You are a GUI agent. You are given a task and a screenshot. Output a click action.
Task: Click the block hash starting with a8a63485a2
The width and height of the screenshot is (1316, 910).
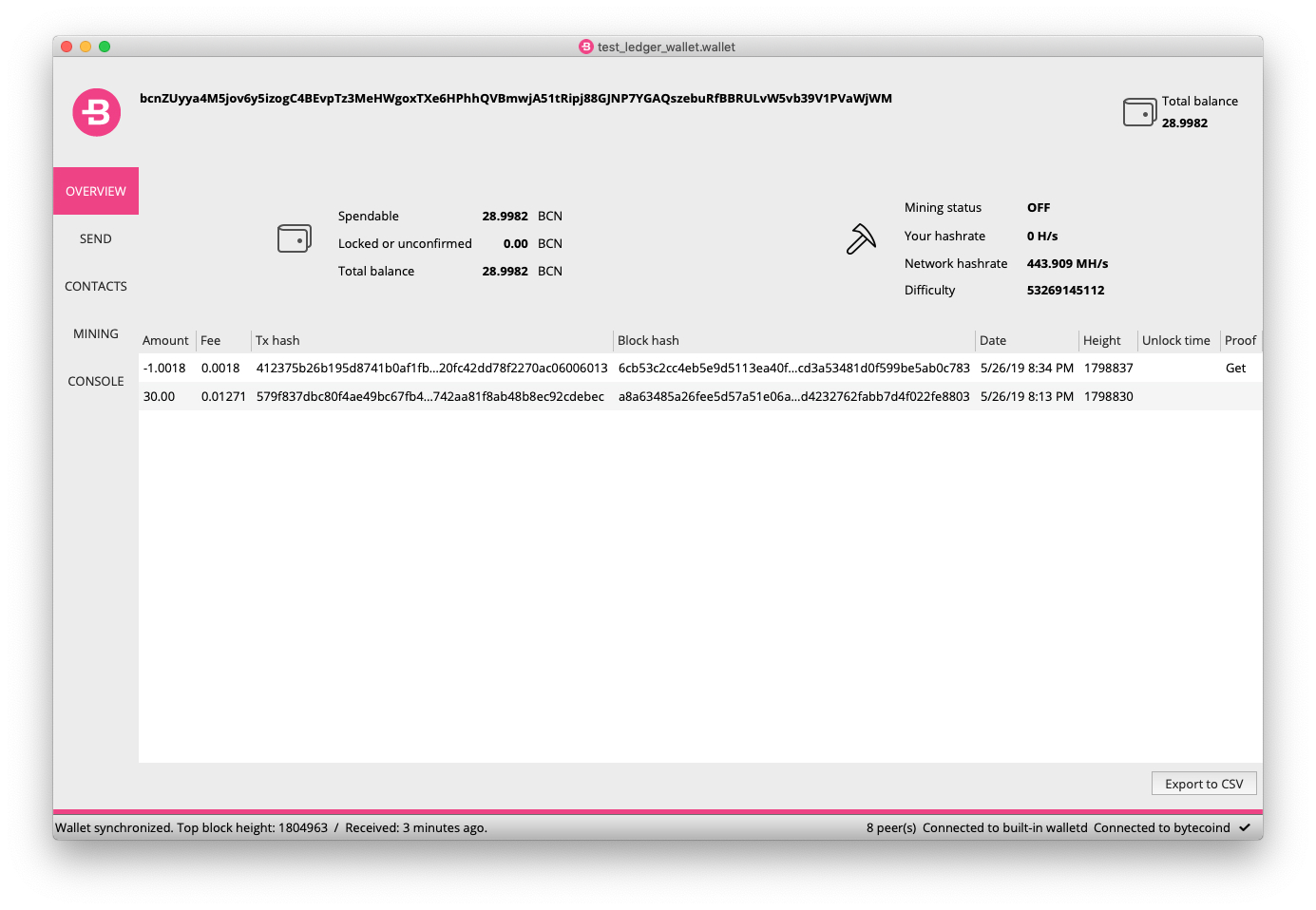(794, 397)
